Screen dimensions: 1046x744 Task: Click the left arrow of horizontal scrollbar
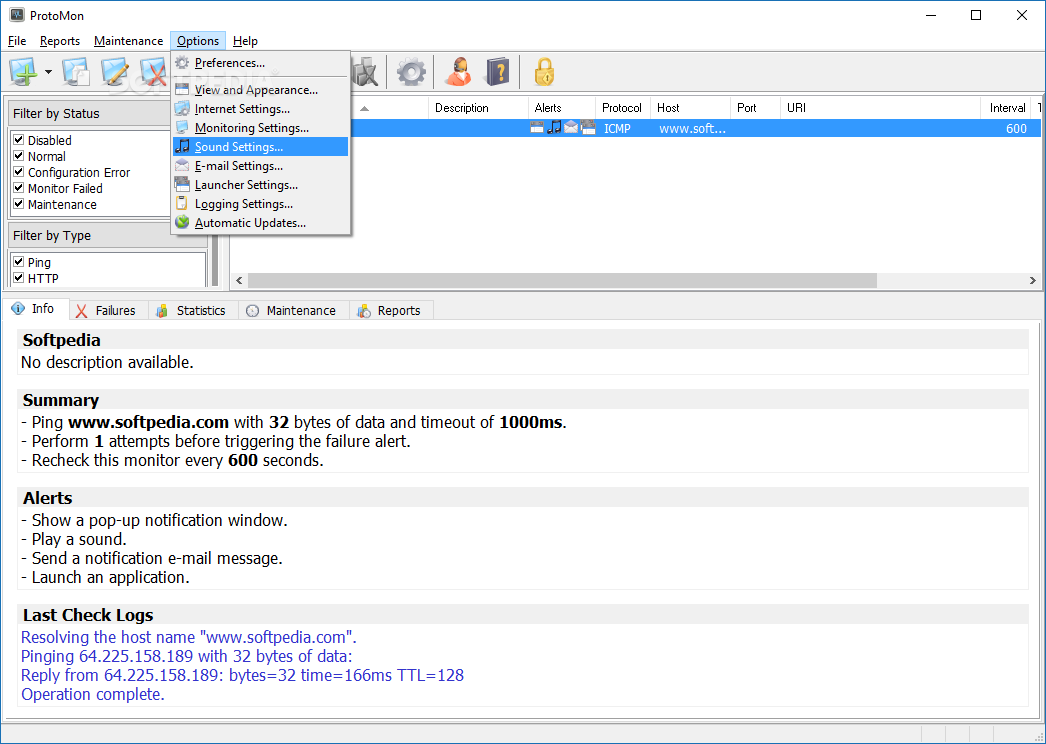pyautogui.click(x=239, y=281)
